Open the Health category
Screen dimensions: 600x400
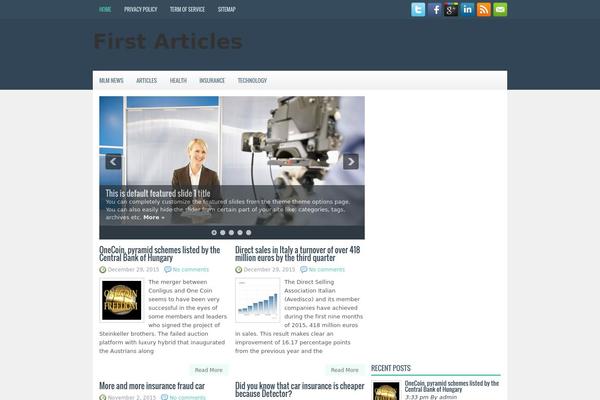[178, 80]
